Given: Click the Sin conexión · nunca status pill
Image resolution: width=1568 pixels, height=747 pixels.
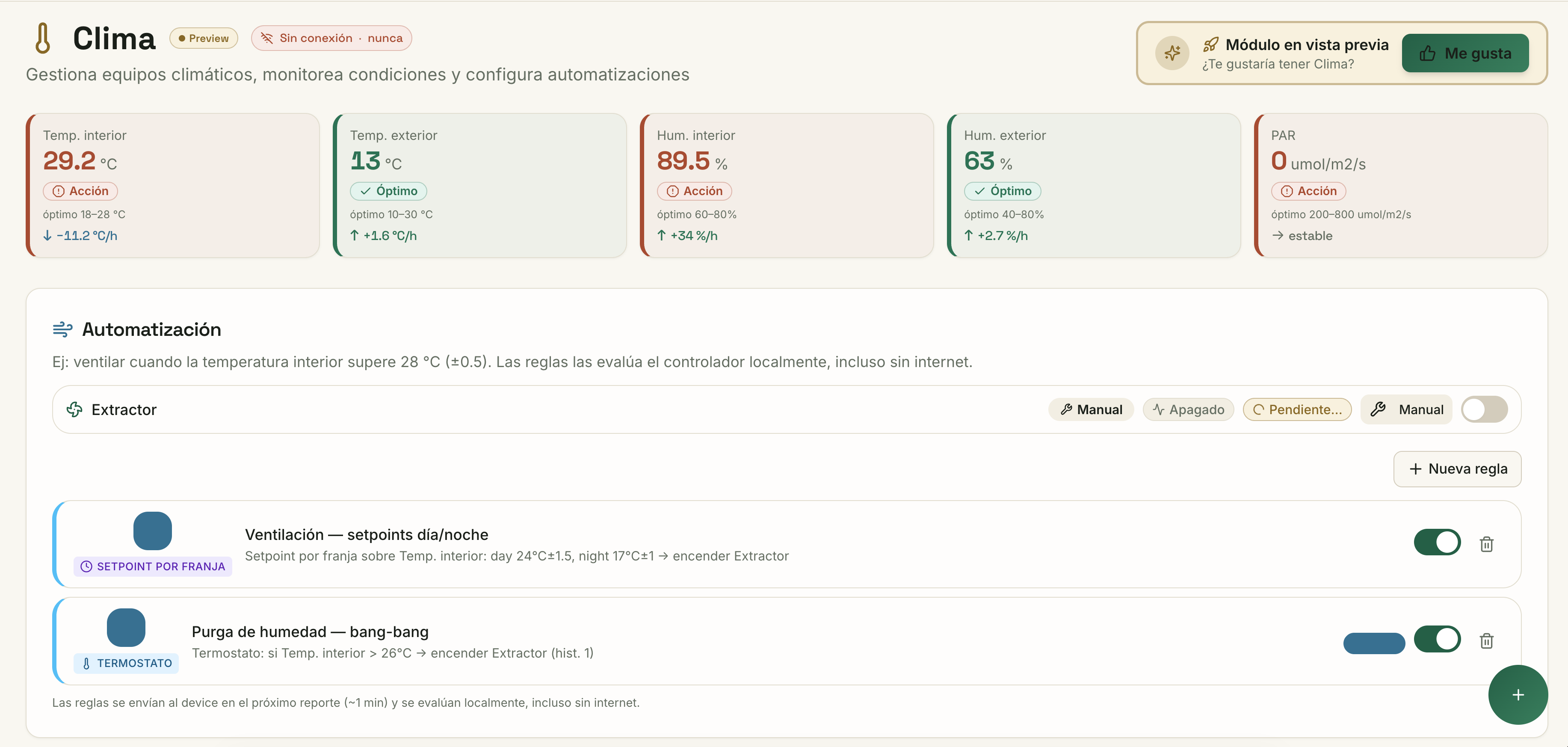Looking at the screenshot, I should 331,39.
